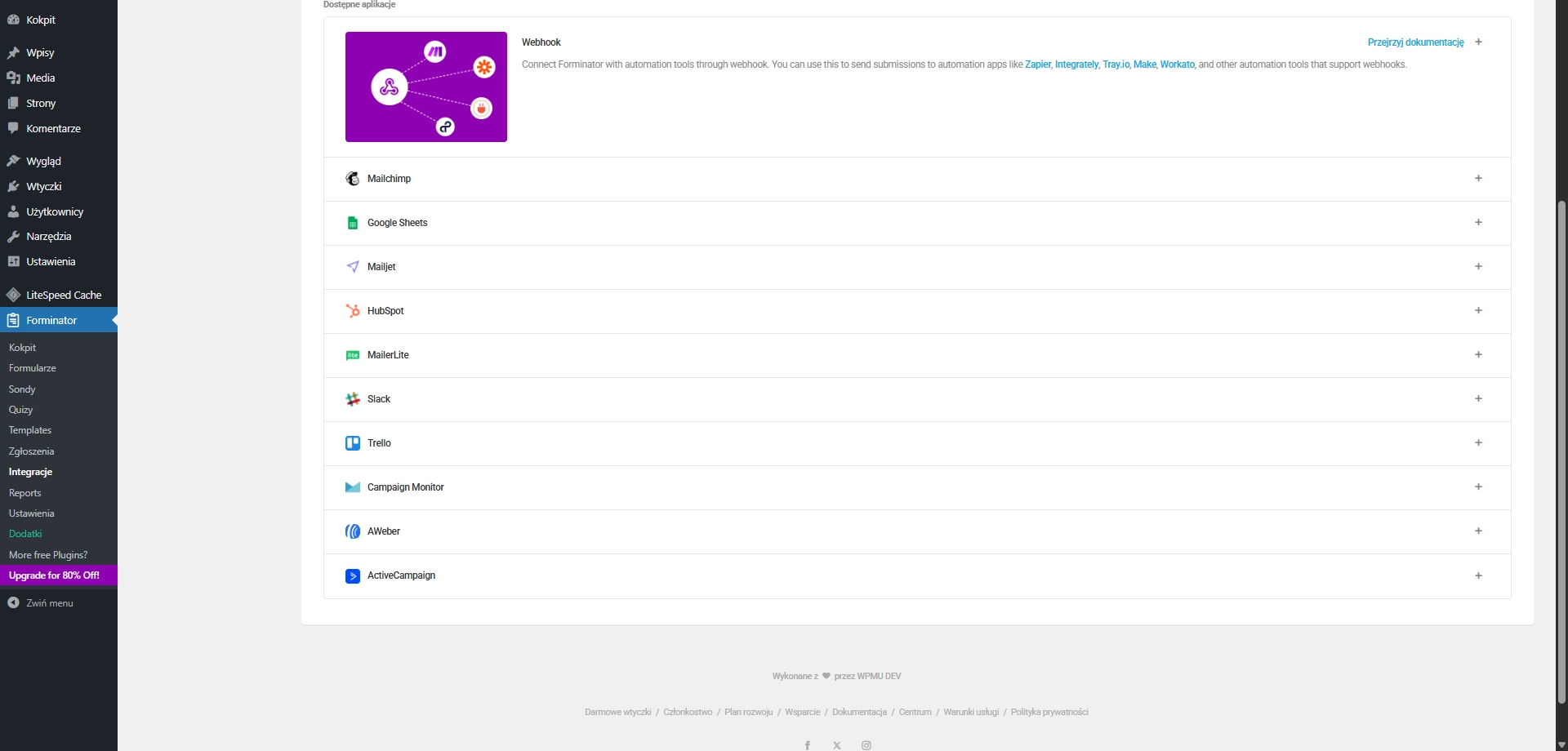
Task: Click the ActiveCampaign logo icon
Action: tap(353, 576)
